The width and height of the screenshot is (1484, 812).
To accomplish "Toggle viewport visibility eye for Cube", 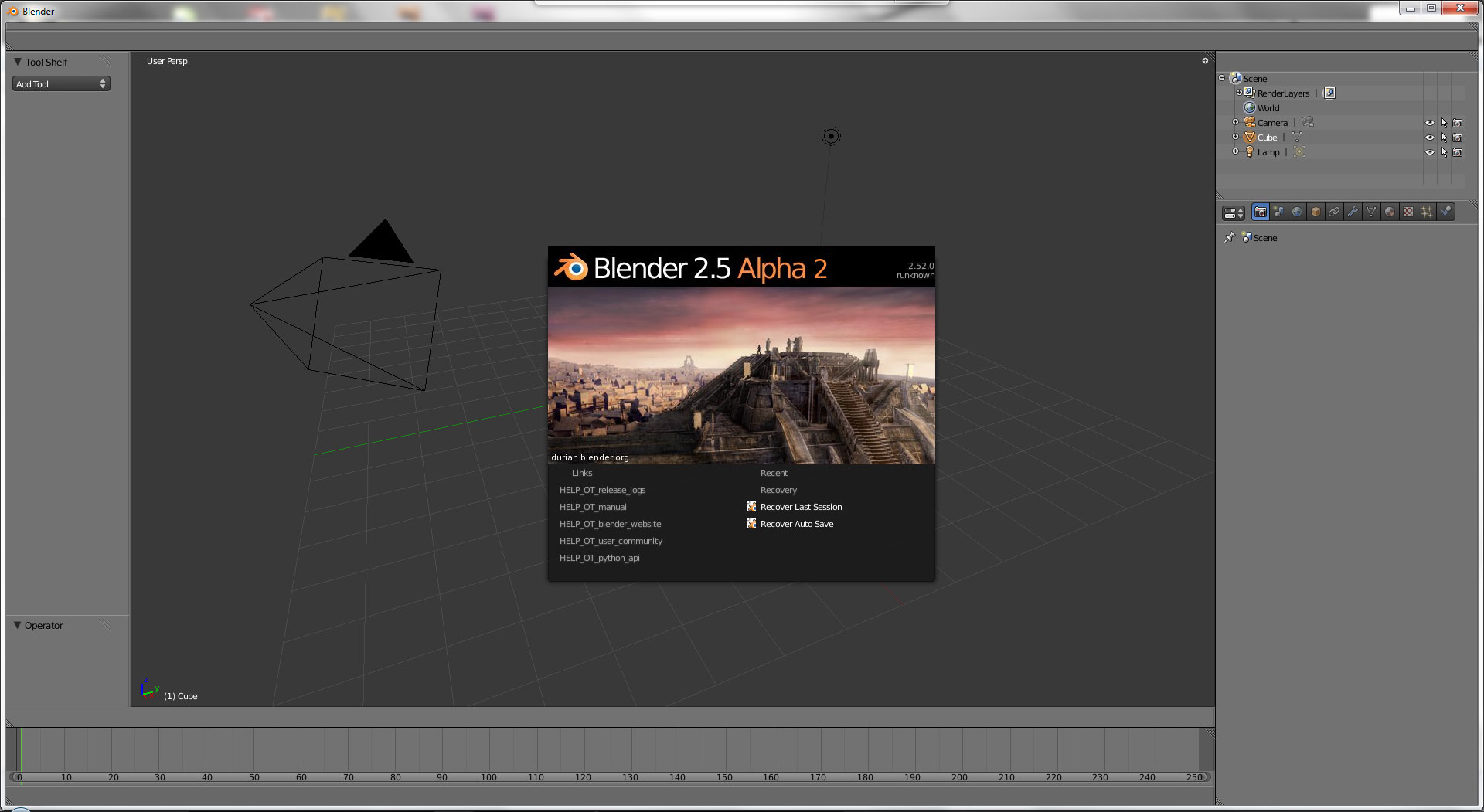I will (1430, 138).
